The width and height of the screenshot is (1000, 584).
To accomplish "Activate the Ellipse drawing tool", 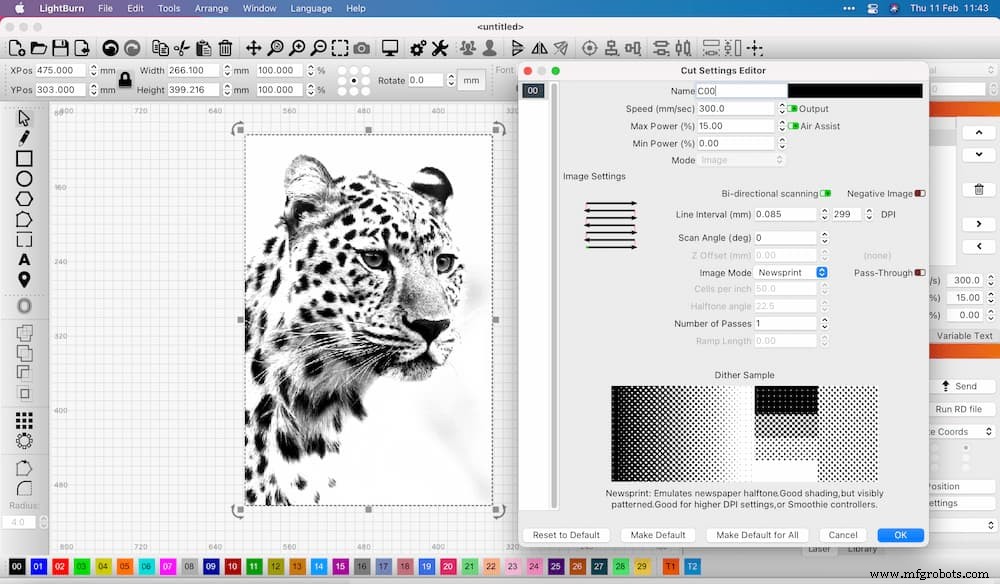I will (22, 178).
